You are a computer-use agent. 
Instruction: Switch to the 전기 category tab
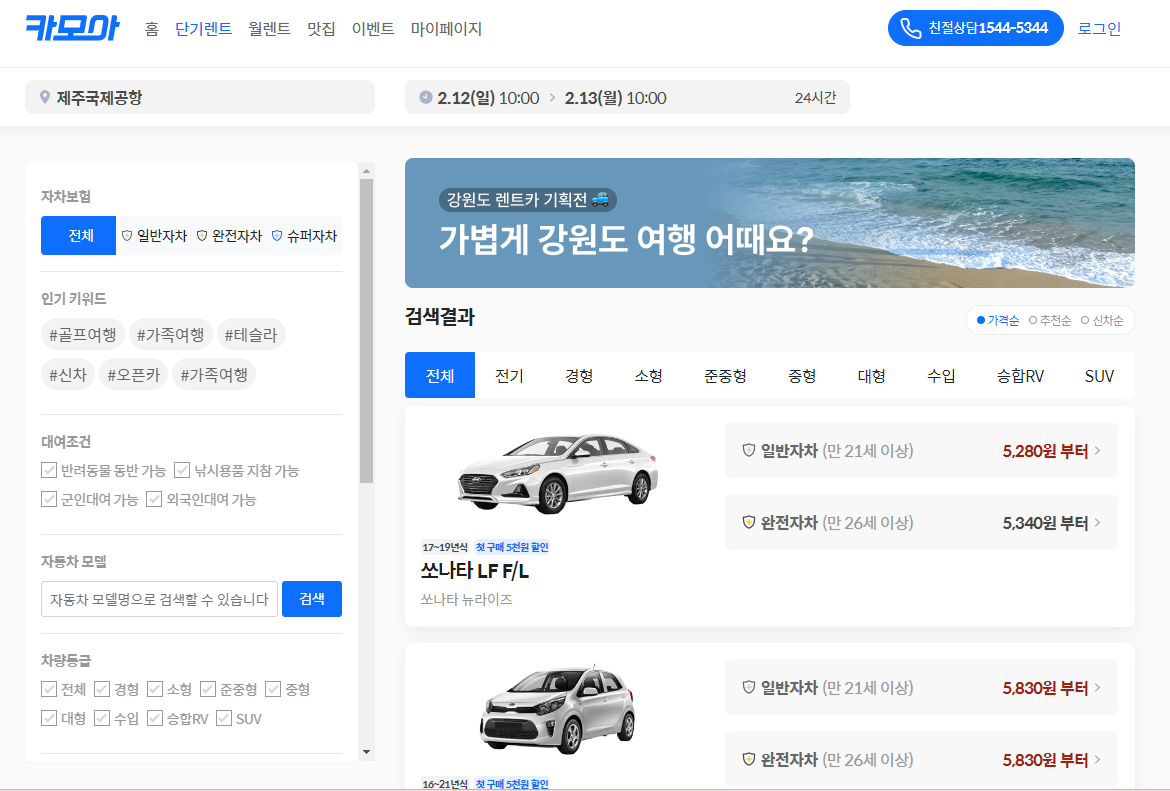pyautogui.click(x=510, y=375)
